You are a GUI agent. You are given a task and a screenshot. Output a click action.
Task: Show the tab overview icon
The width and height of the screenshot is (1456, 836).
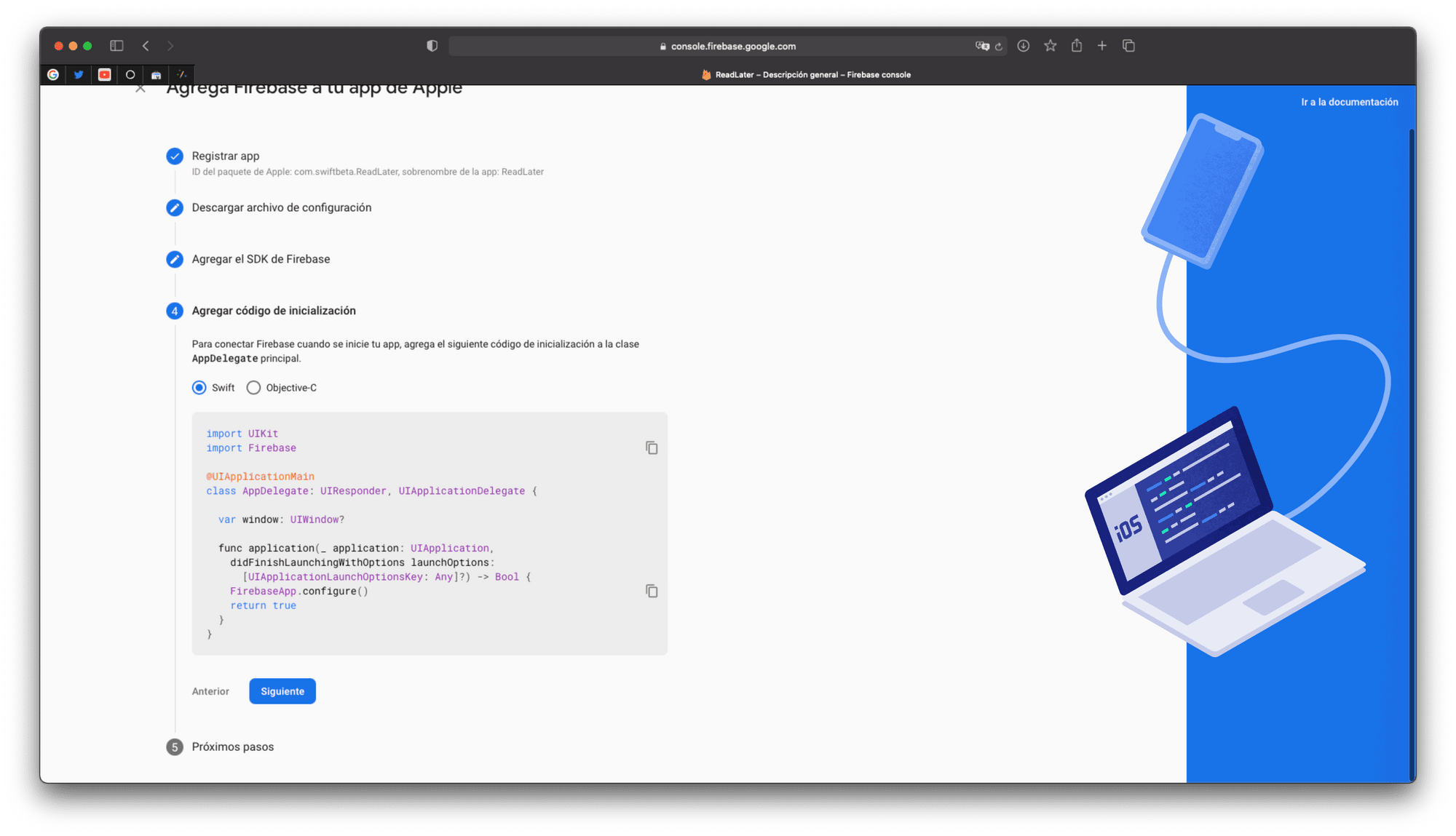[x=1129, y=46]
